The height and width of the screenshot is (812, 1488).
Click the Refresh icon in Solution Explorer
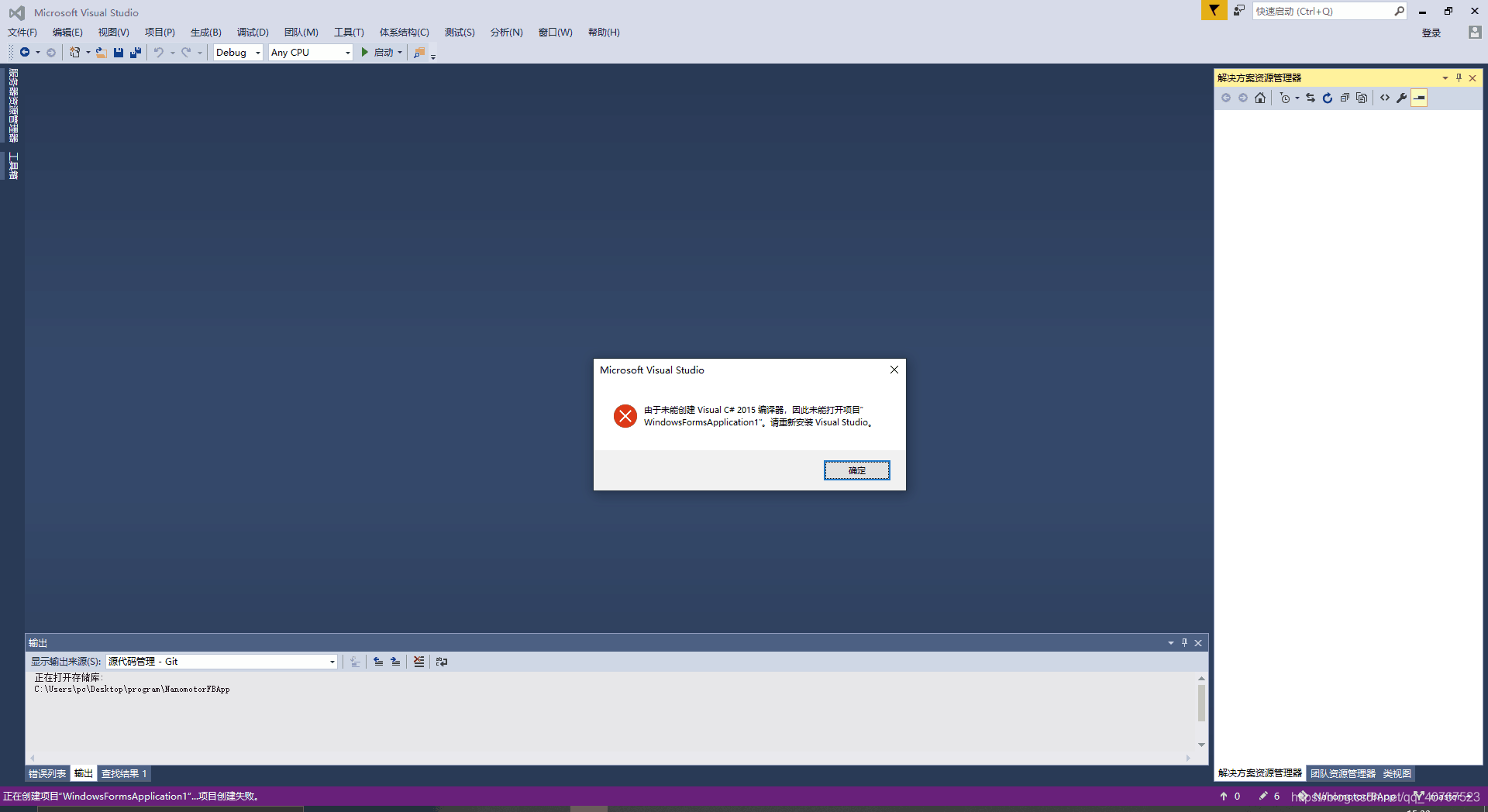click(1328, 98)
